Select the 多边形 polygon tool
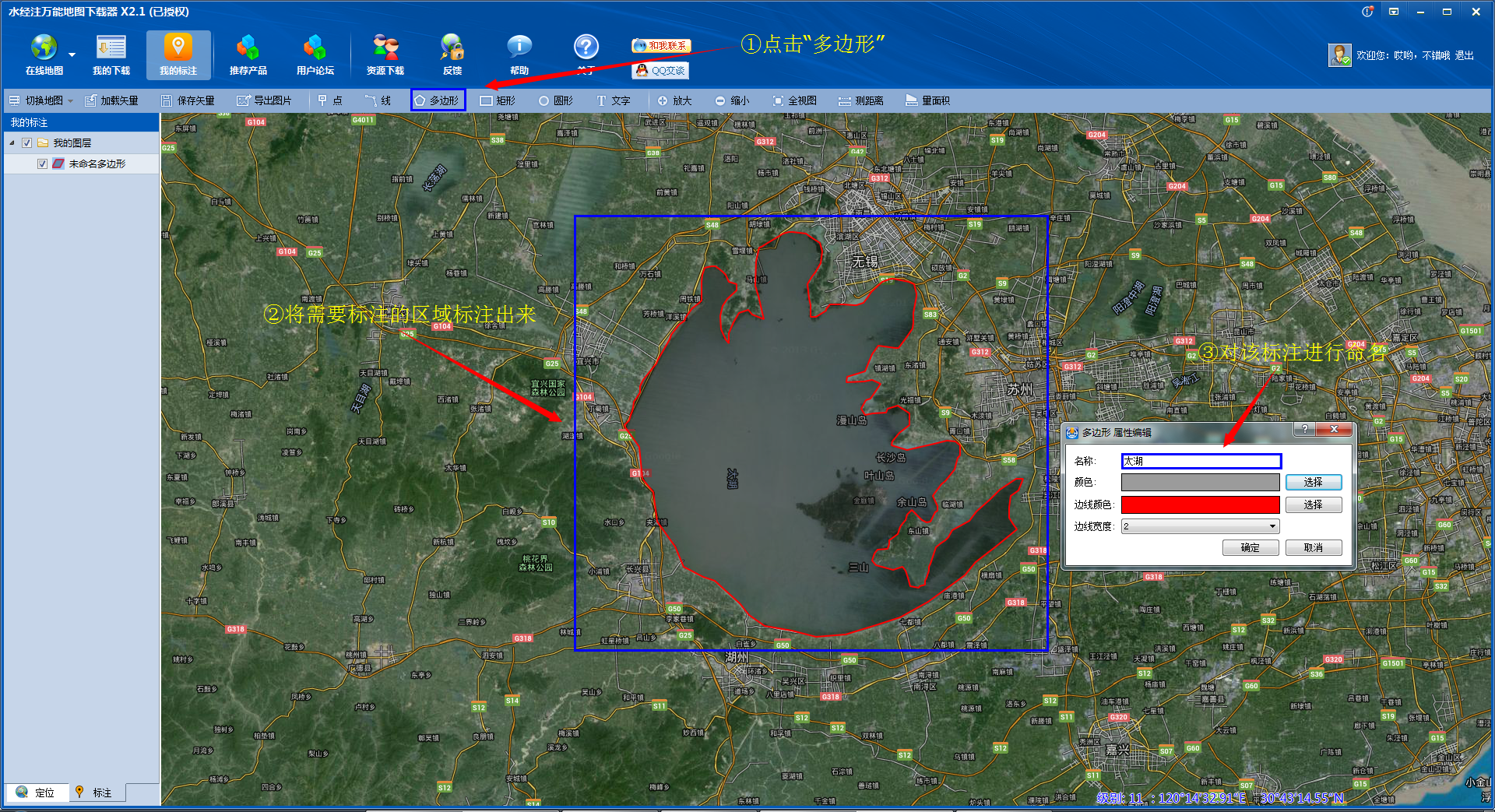 tap(438, 100)
